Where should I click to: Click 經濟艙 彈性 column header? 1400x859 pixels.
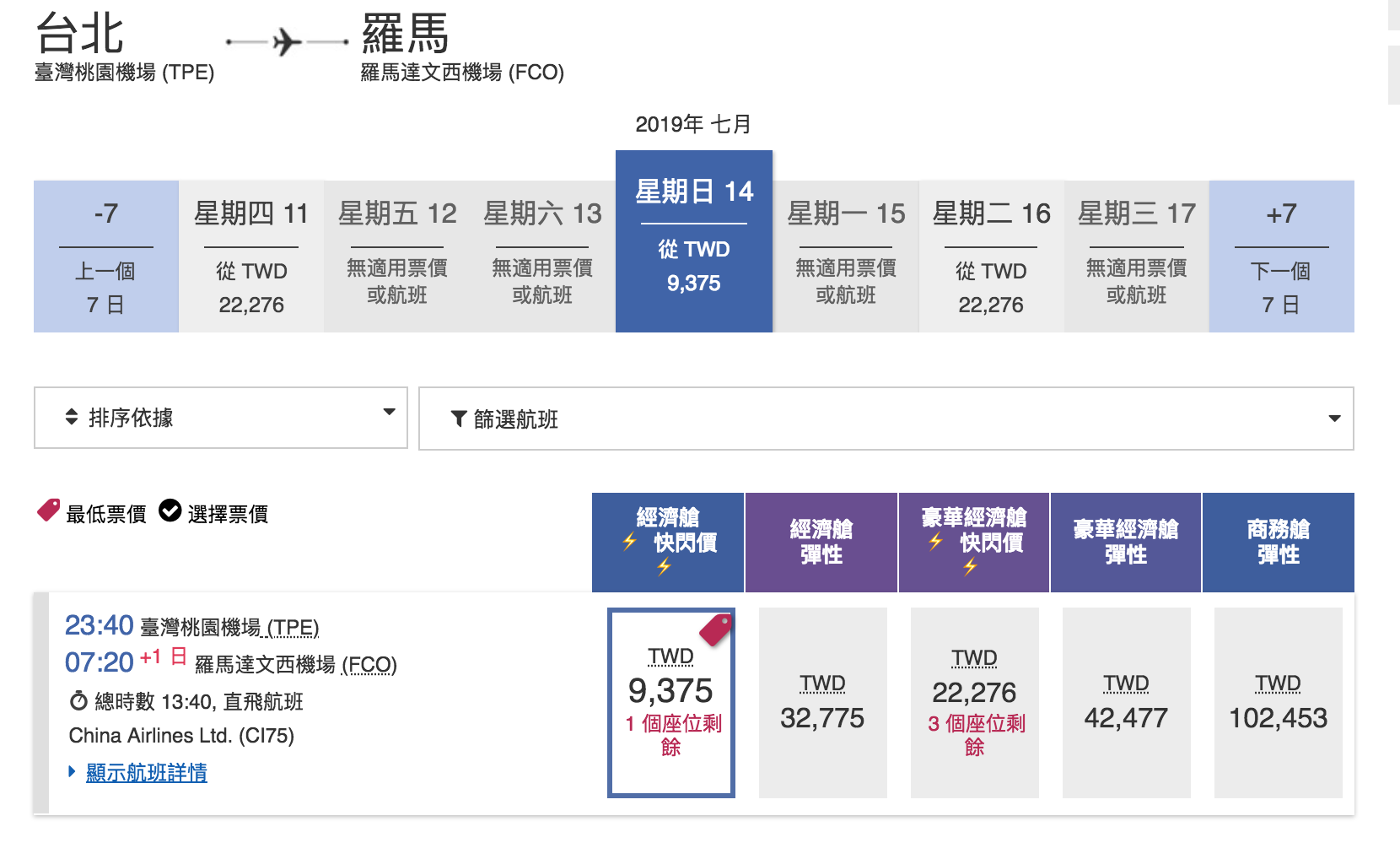tap(821, 543)
